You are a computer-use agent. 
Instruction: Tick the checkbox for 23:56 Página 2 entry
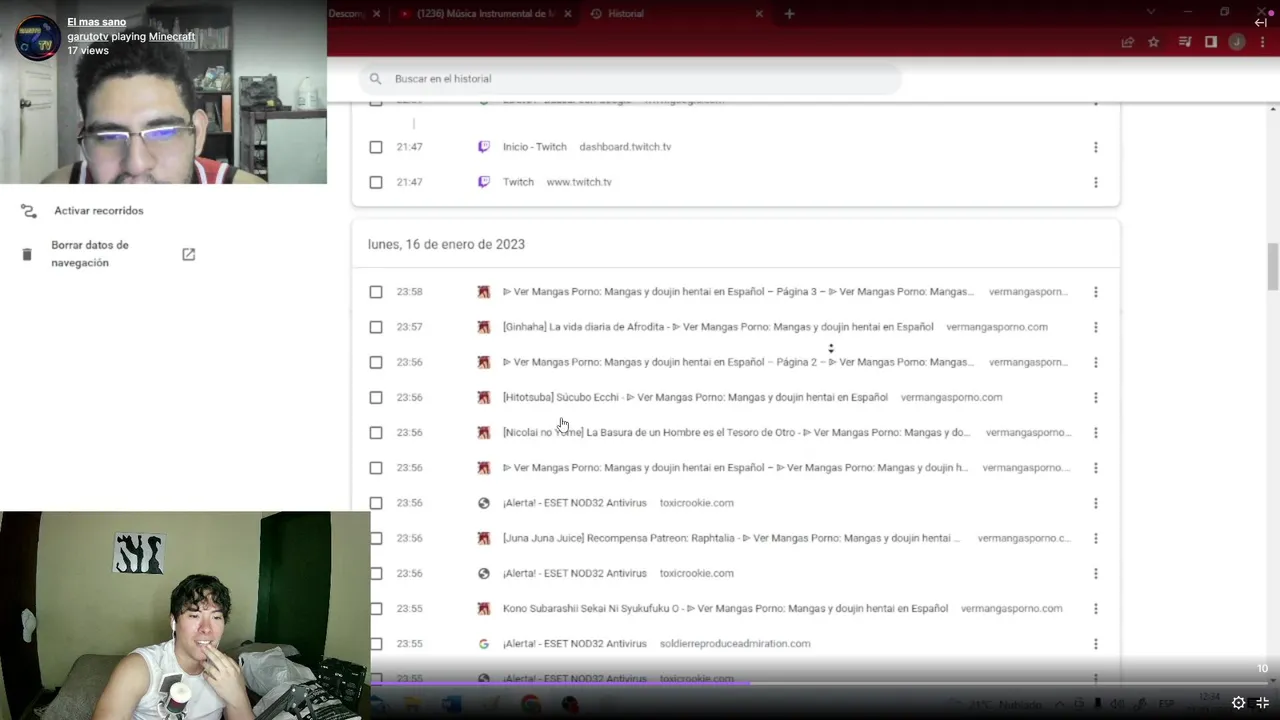[376, 362]
